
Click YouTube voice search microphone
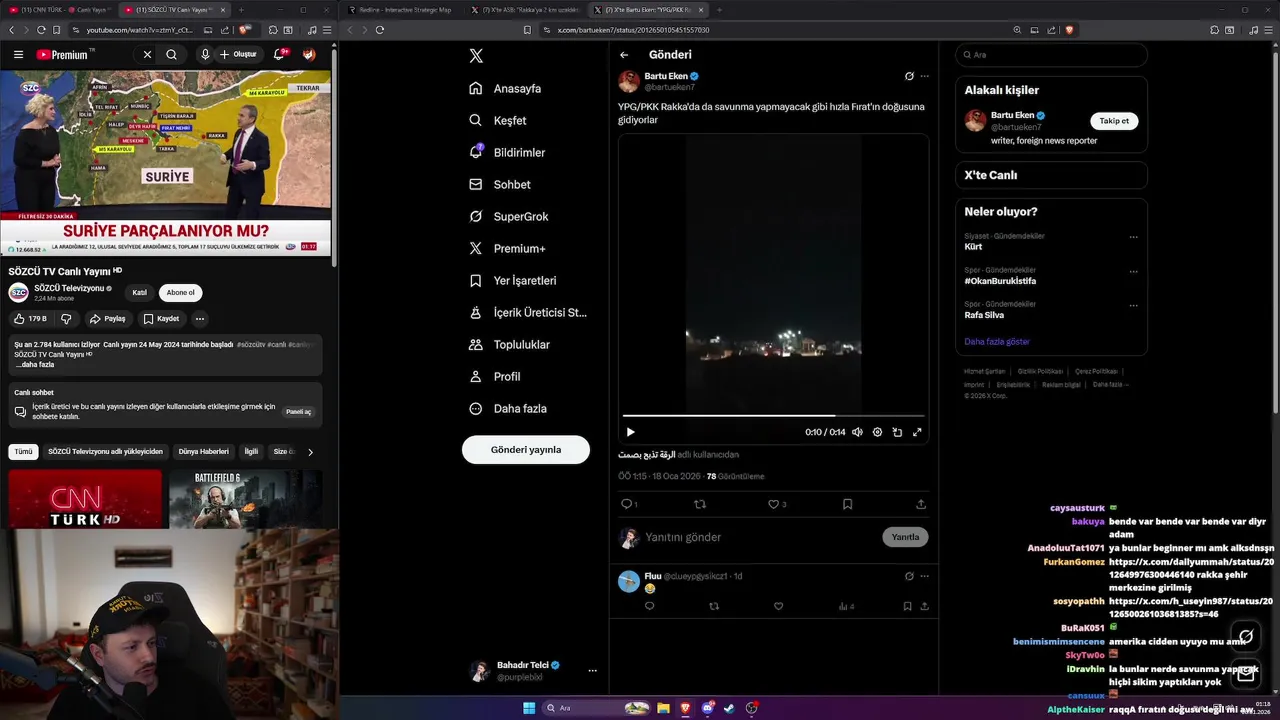(205, 55)
